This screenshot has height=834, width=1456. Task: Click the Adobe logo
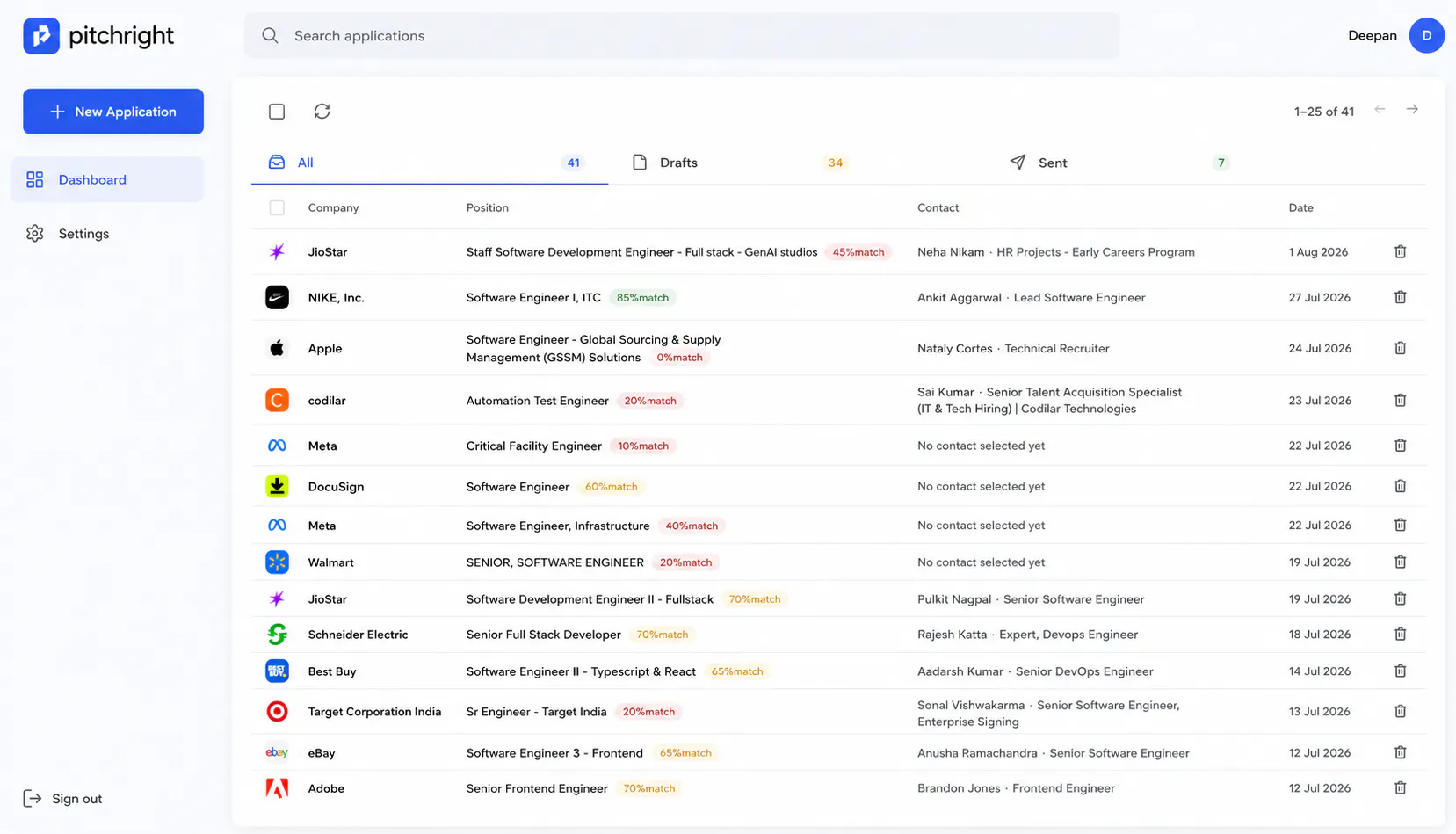coord(277,788)
